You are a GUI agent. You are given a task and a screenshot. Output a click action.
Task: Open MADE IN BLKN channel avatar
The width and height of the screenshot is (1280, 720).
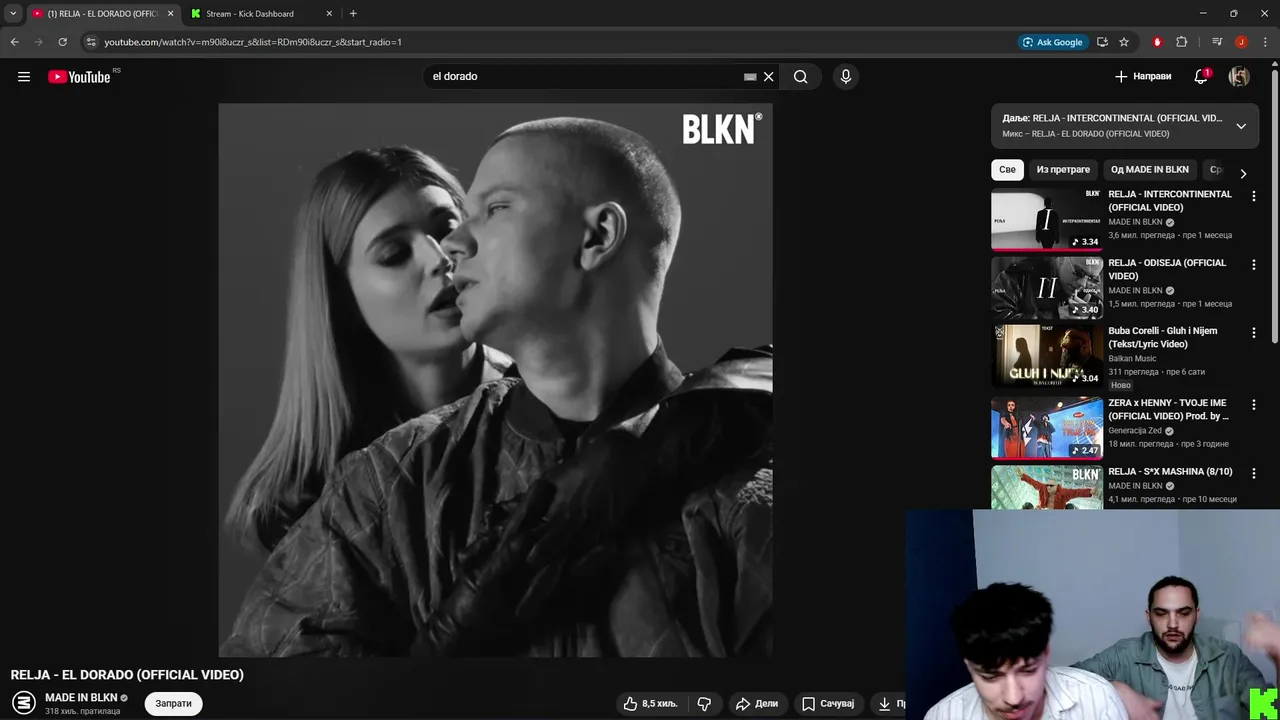point(24,703)
